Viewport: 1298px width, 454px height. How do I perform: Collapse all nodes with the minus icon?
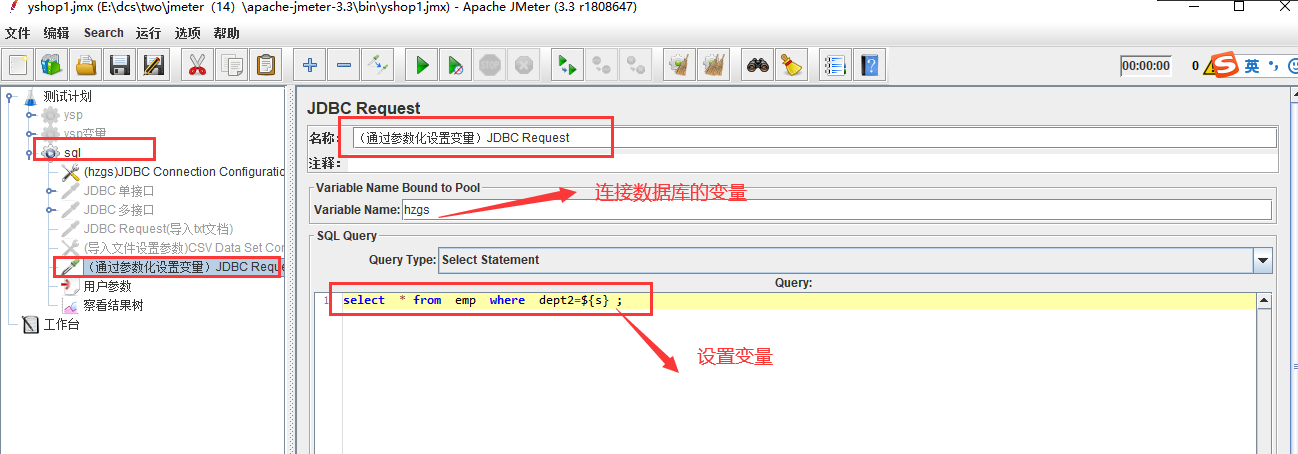(x=344, y=66)
